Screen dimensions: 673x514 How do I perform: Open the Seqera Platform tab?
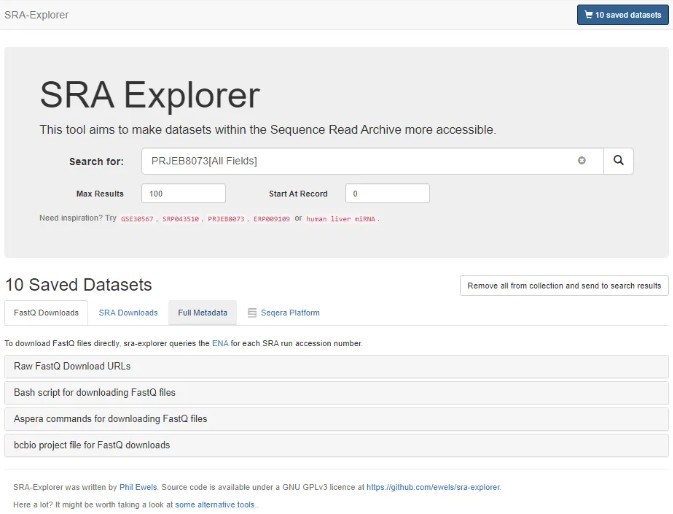(283, 313)
